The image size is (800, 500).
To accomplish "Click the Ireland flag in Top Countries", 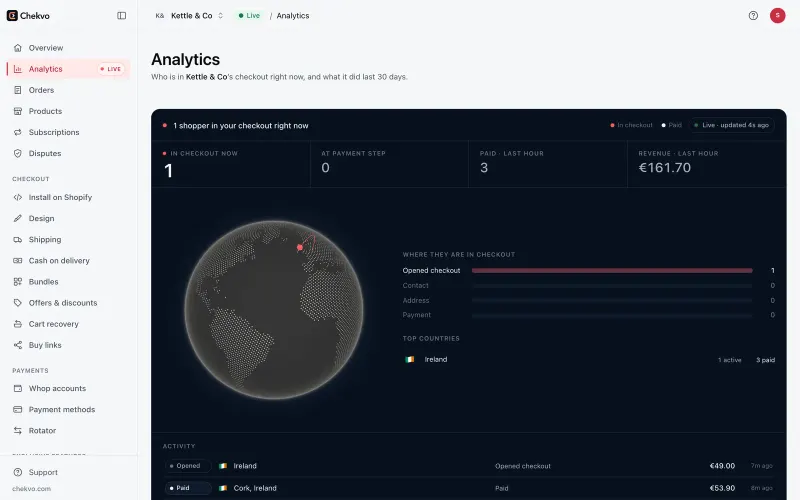I will 410,360.
